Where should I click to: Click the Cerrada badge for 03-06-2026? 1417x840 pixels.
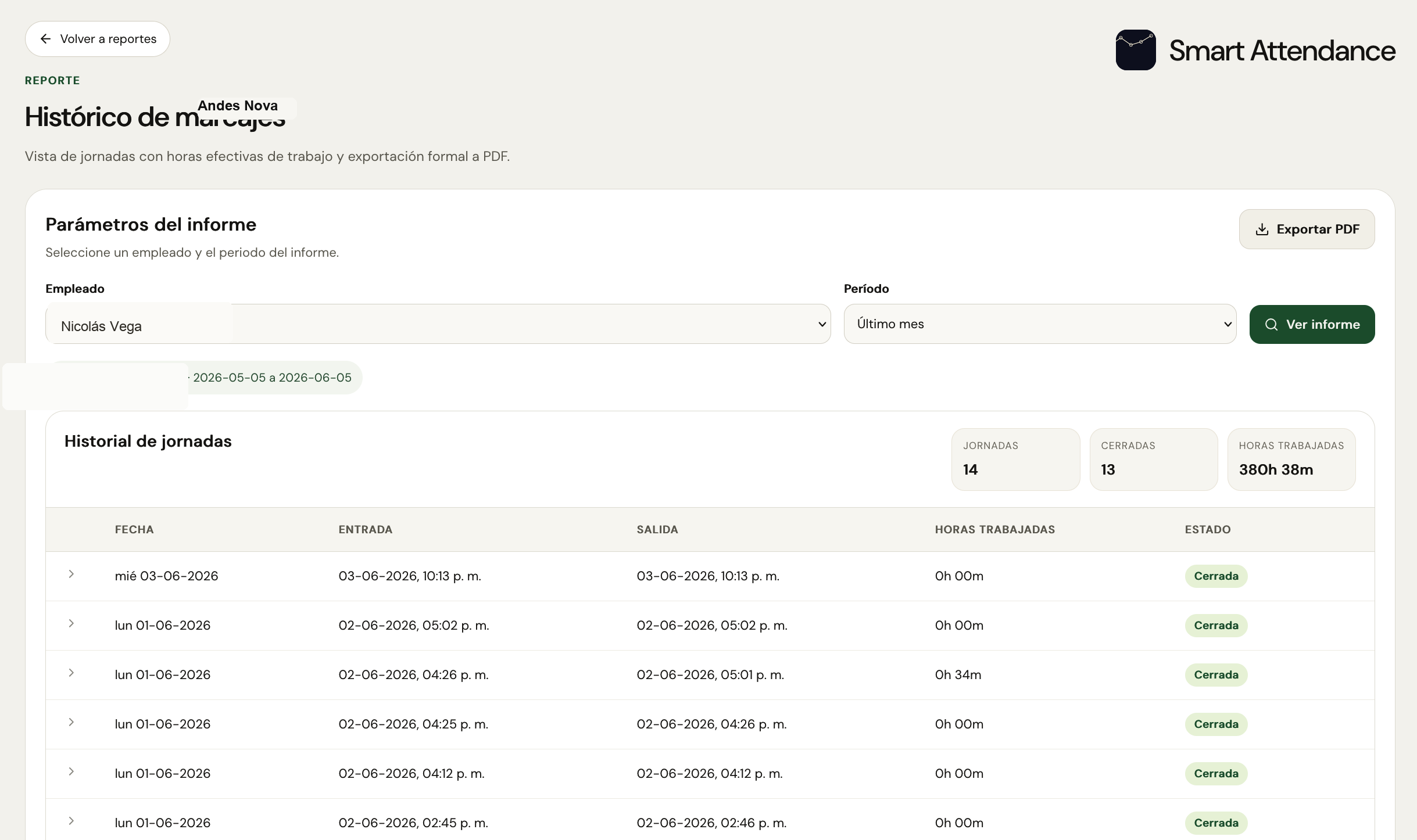point(1216,576)
